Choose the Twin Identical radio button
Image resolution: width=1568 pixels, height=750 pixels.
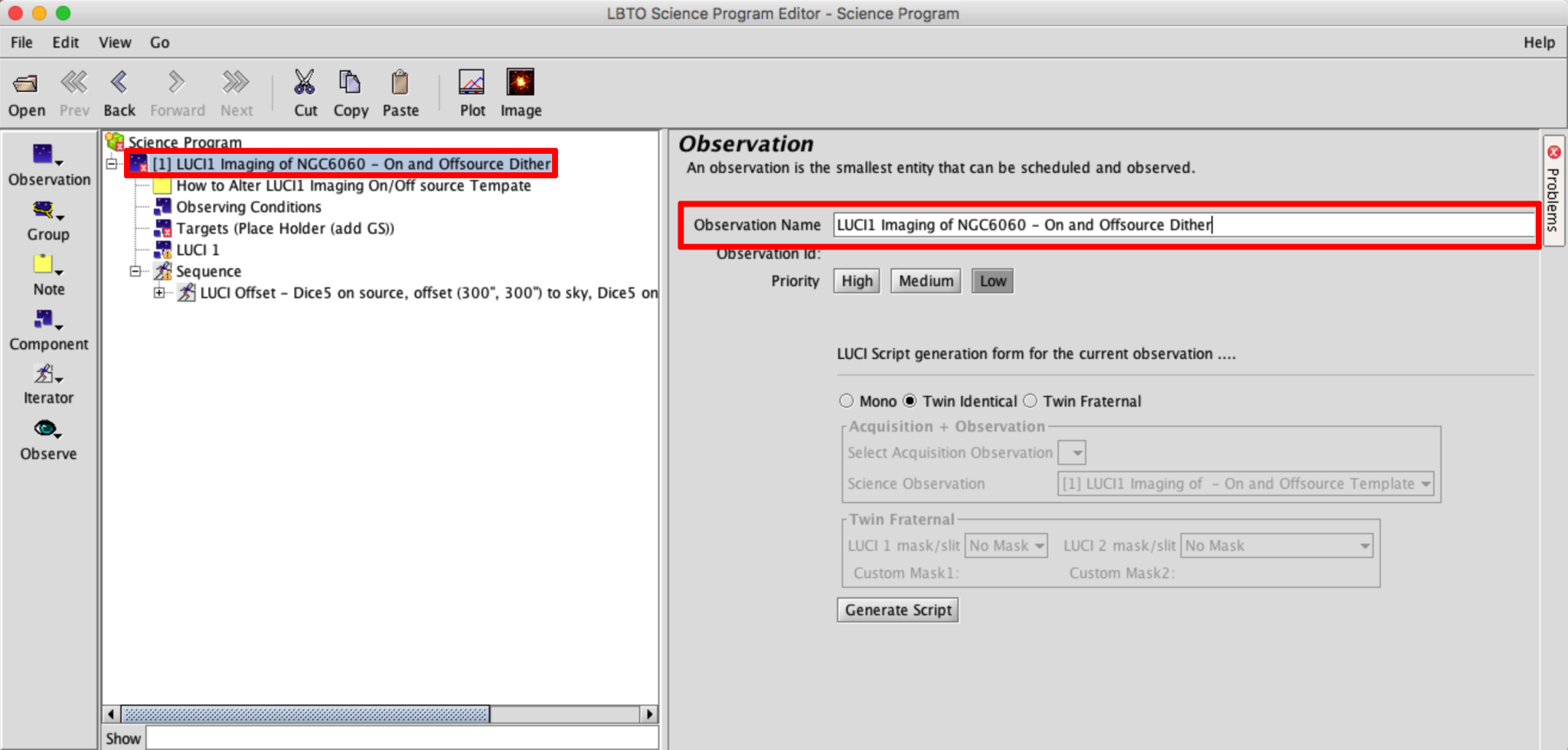910,401
